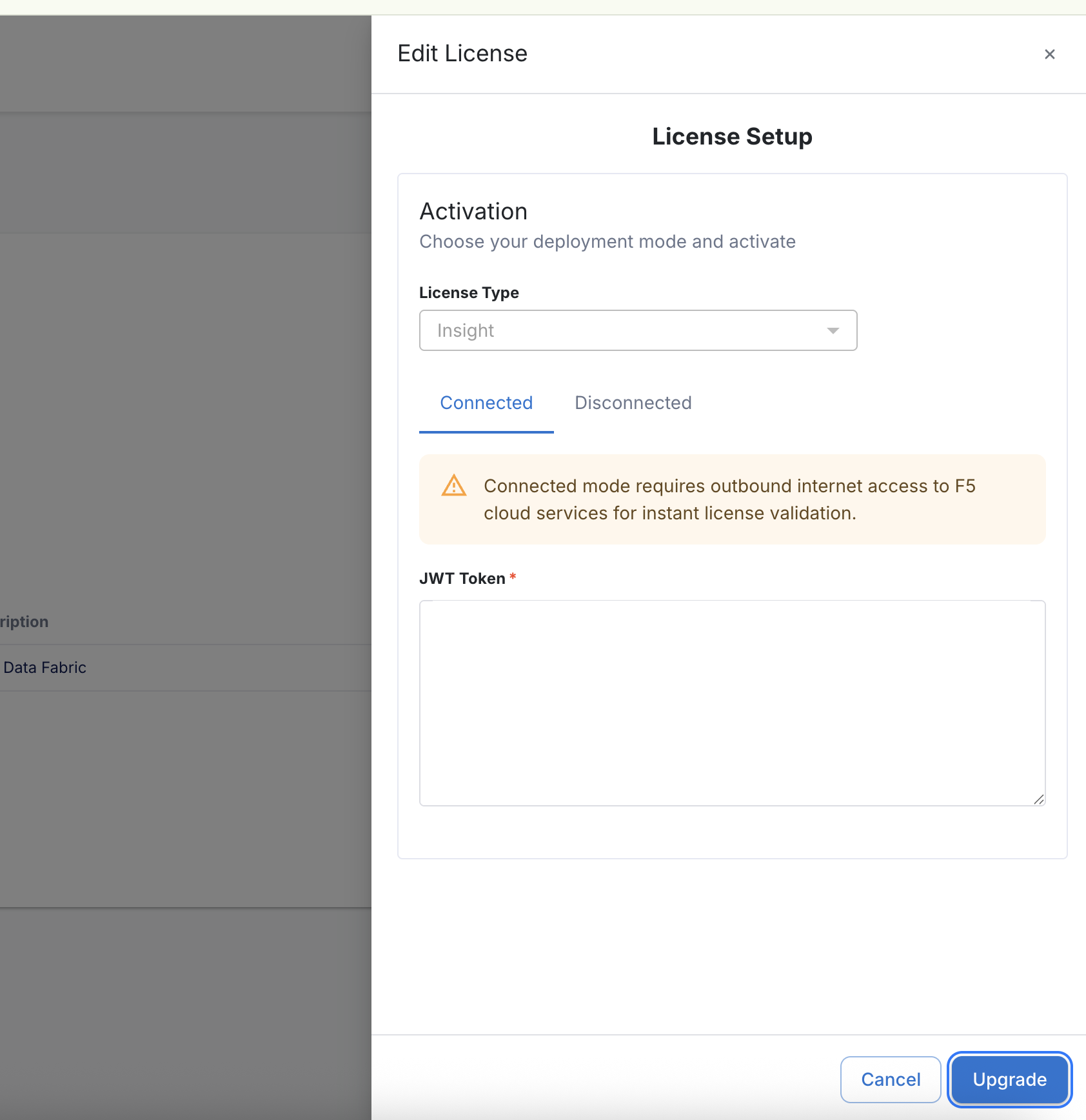Open the License Type dropdown
The image size is (1086, 1120).
coord(638,330)
